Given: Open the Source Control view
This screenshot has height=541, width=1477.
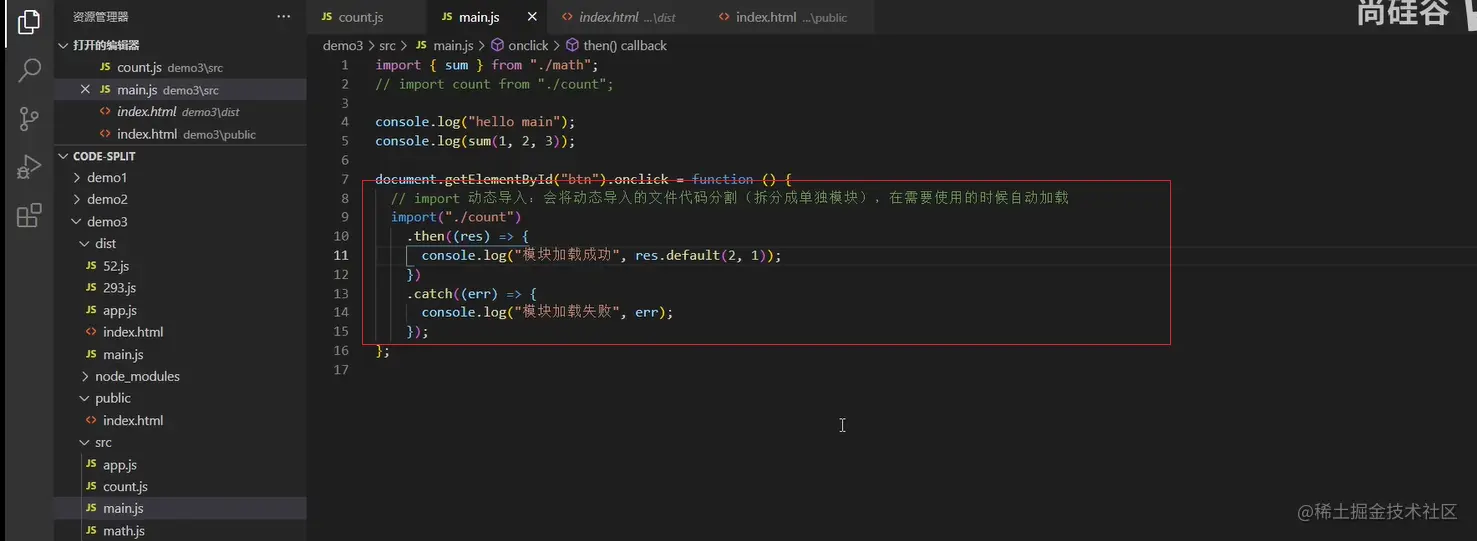Looking at the screenshot, I should pyautogui.click(x=29, y=119).
